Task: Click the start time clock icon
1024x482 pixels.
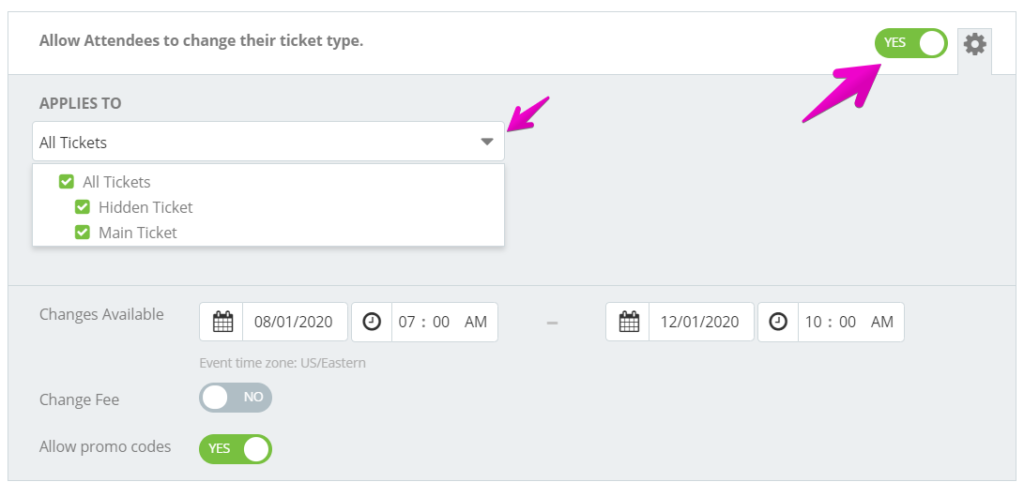Action: [372, 322]
